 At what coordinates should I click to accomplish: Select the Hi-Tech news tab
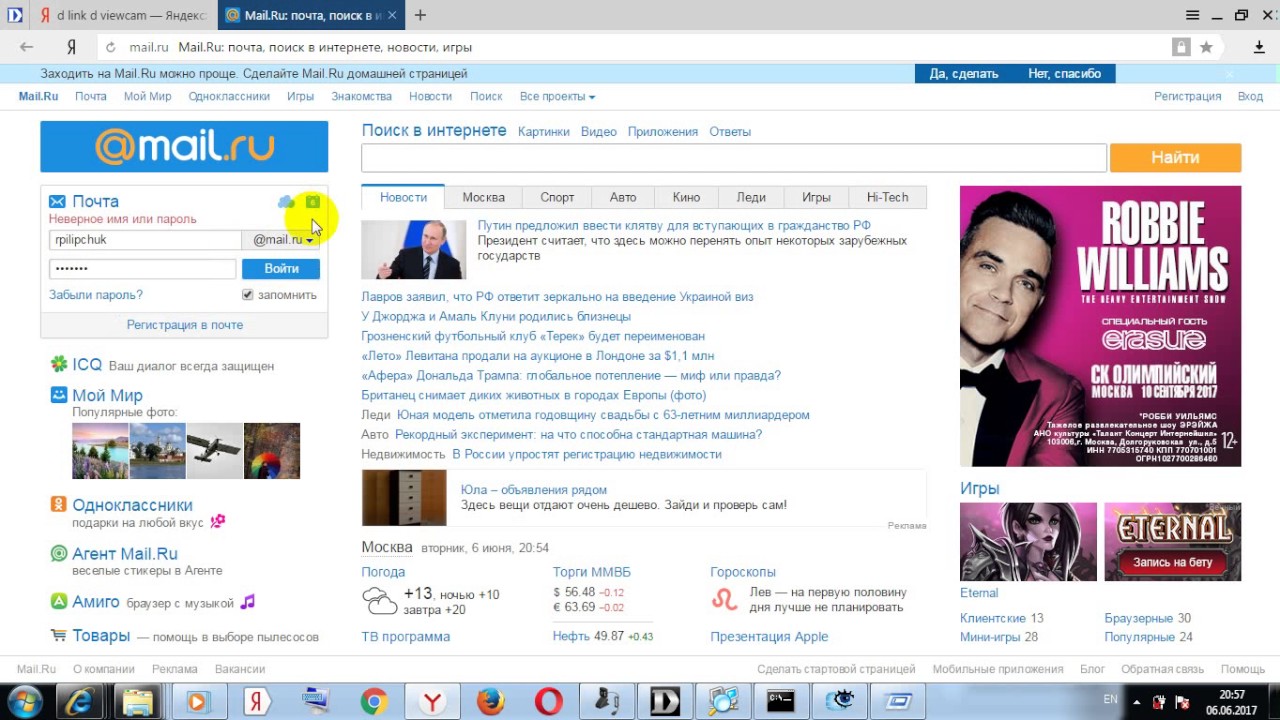887,197
